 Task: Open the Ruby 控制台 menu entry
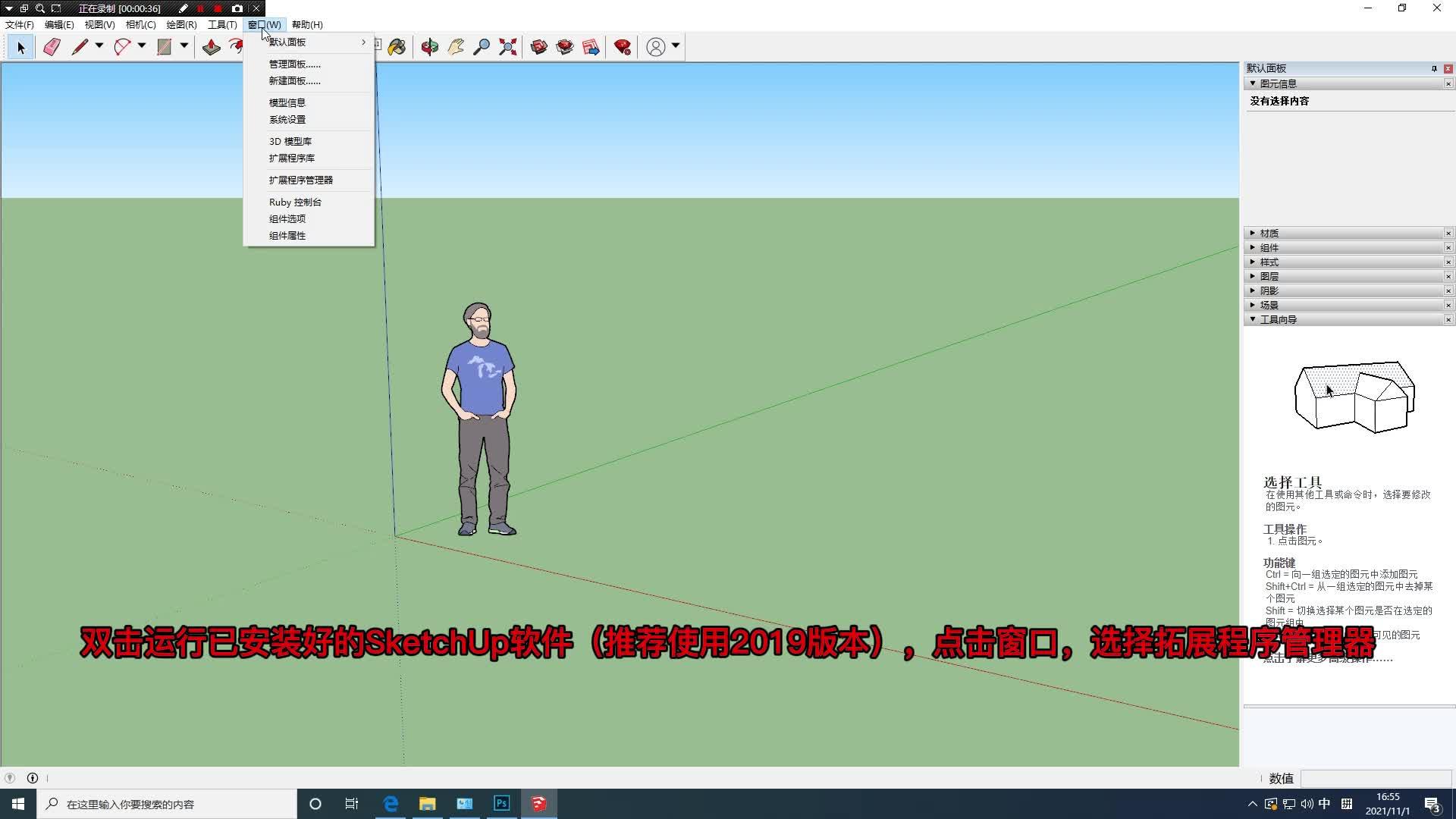coord(309,202)
